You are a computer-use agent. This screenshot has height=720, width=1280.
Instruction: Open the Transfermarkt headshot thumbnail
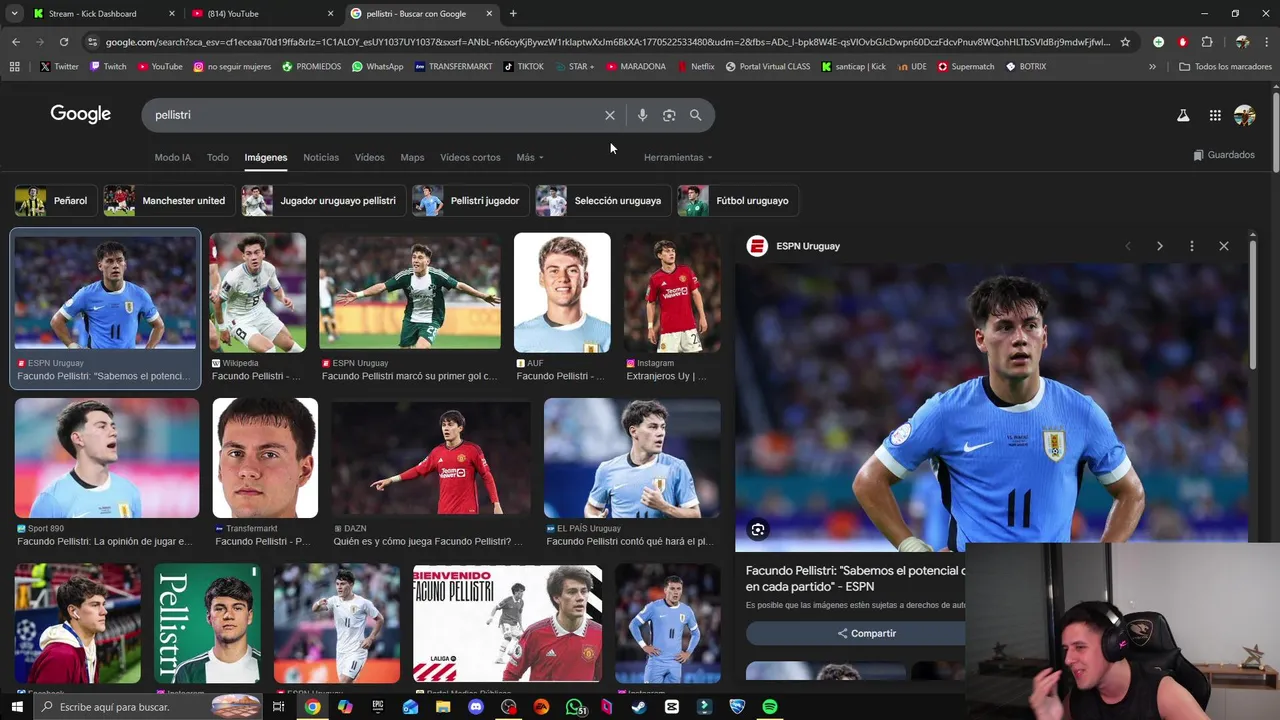click(x=265, y=458)
